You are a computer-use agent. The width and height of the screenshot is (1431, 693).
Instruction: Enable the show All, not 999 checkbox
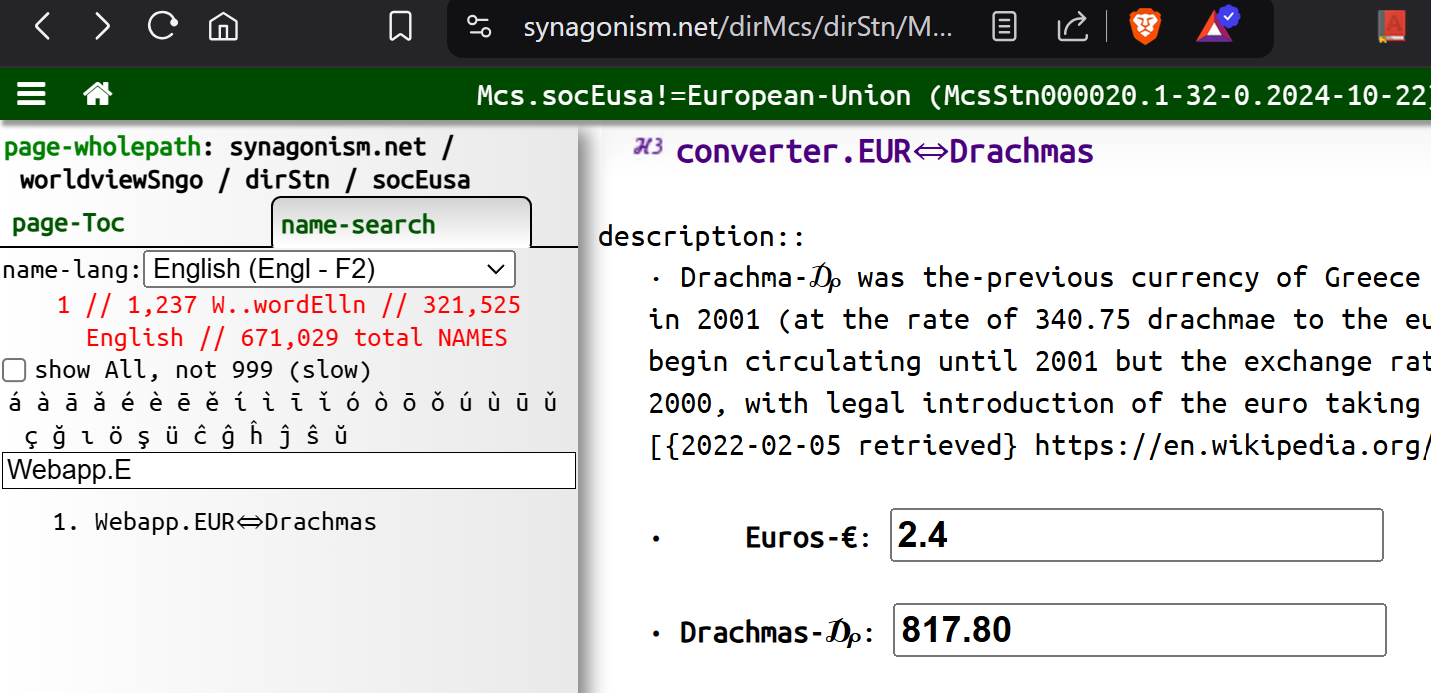pos(14,371)
